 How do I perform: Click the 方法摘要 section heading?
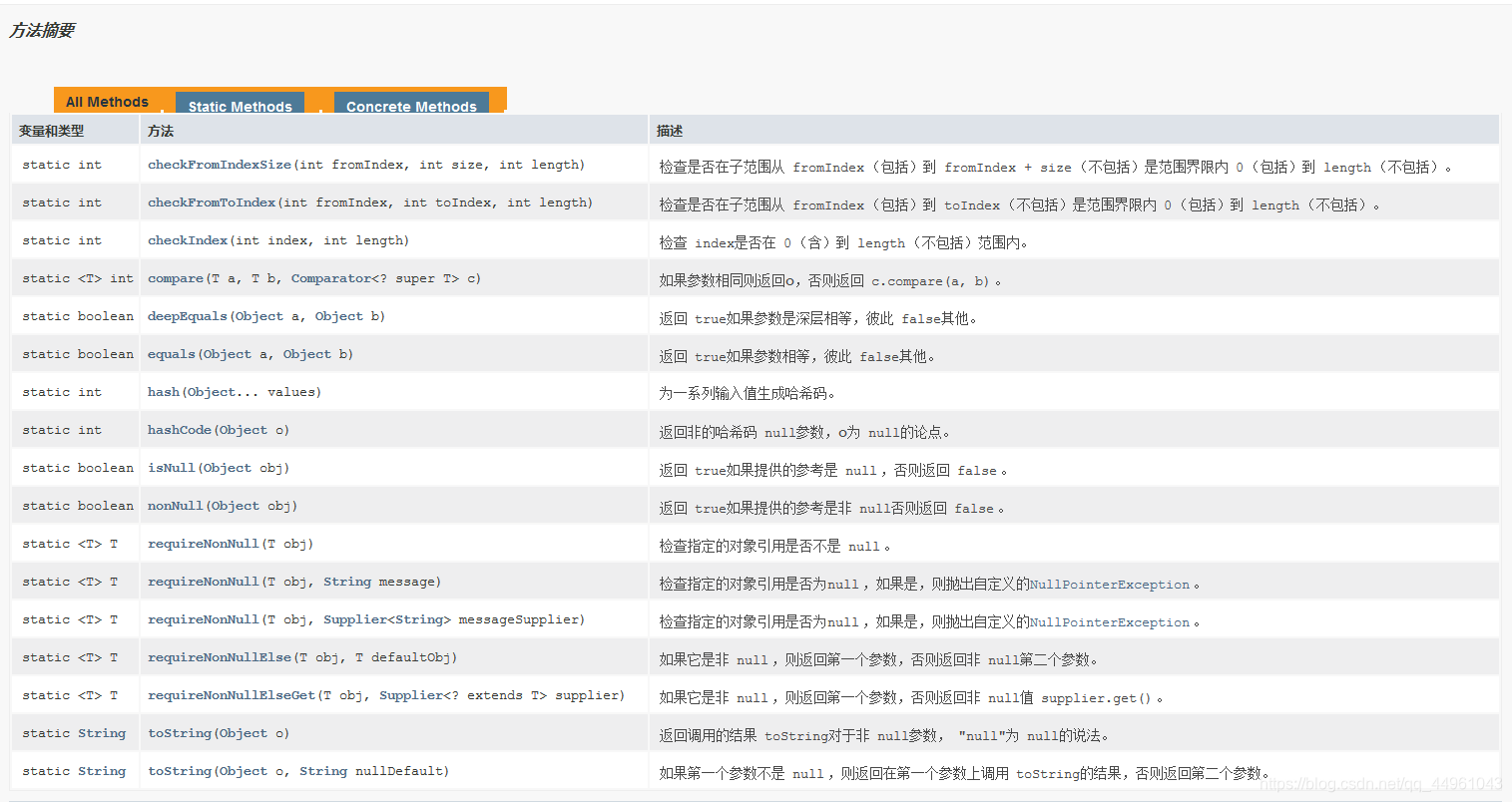[42, 31]
